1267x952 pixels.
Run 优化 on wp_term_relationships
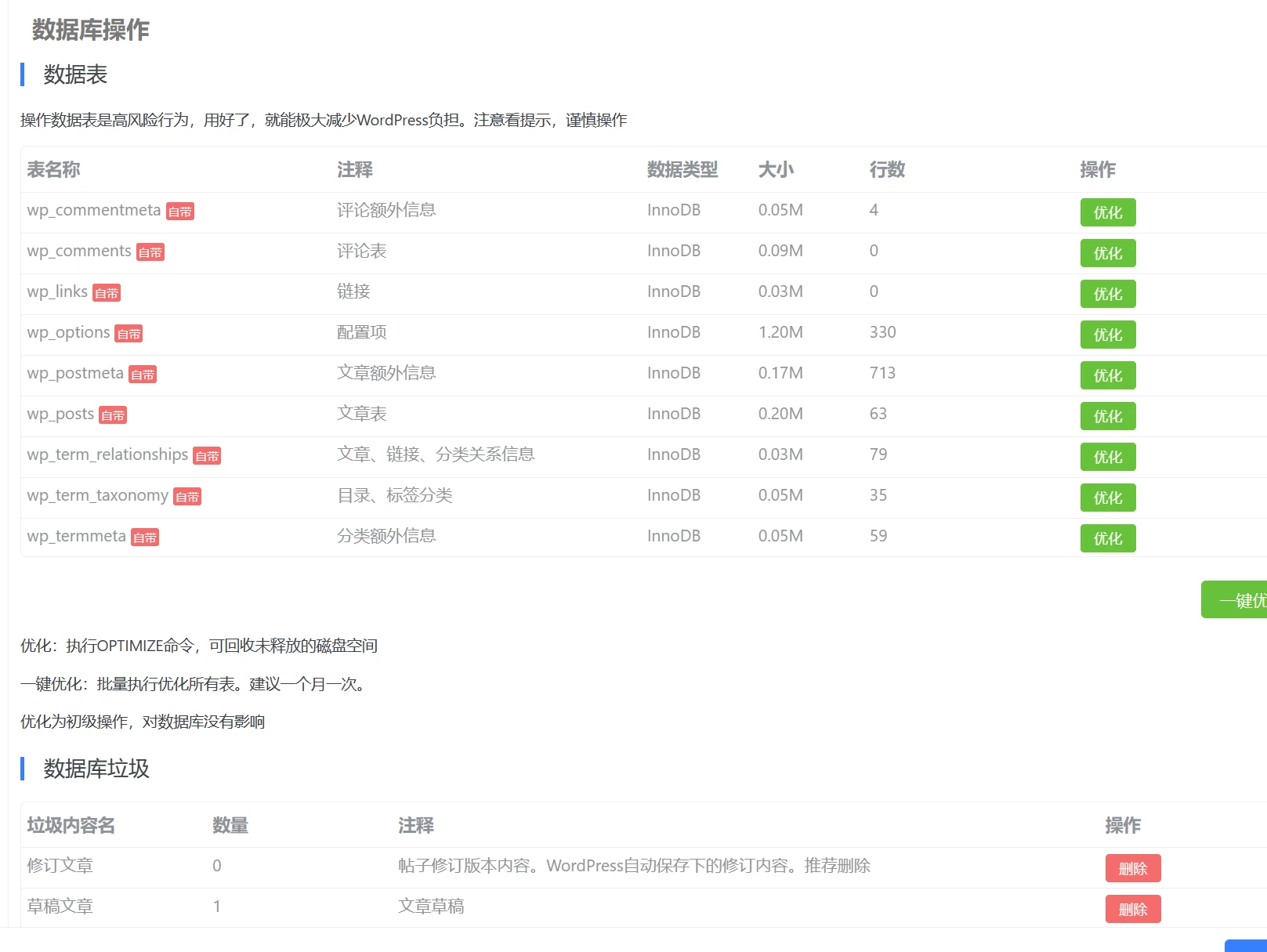coord(1107,457)
